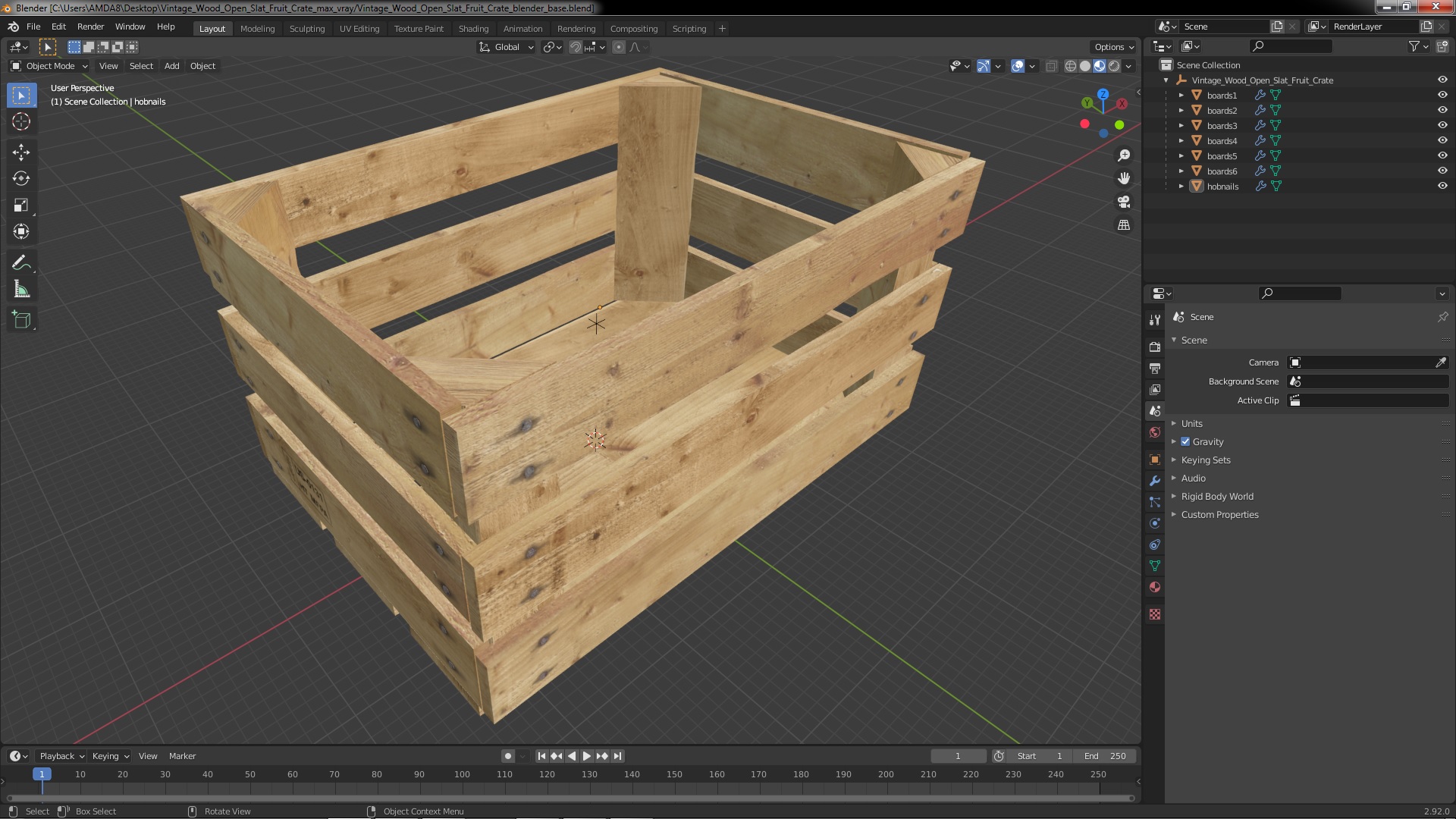
Task: Open the Physics properties tab
Action: [x=1155, y=523]
